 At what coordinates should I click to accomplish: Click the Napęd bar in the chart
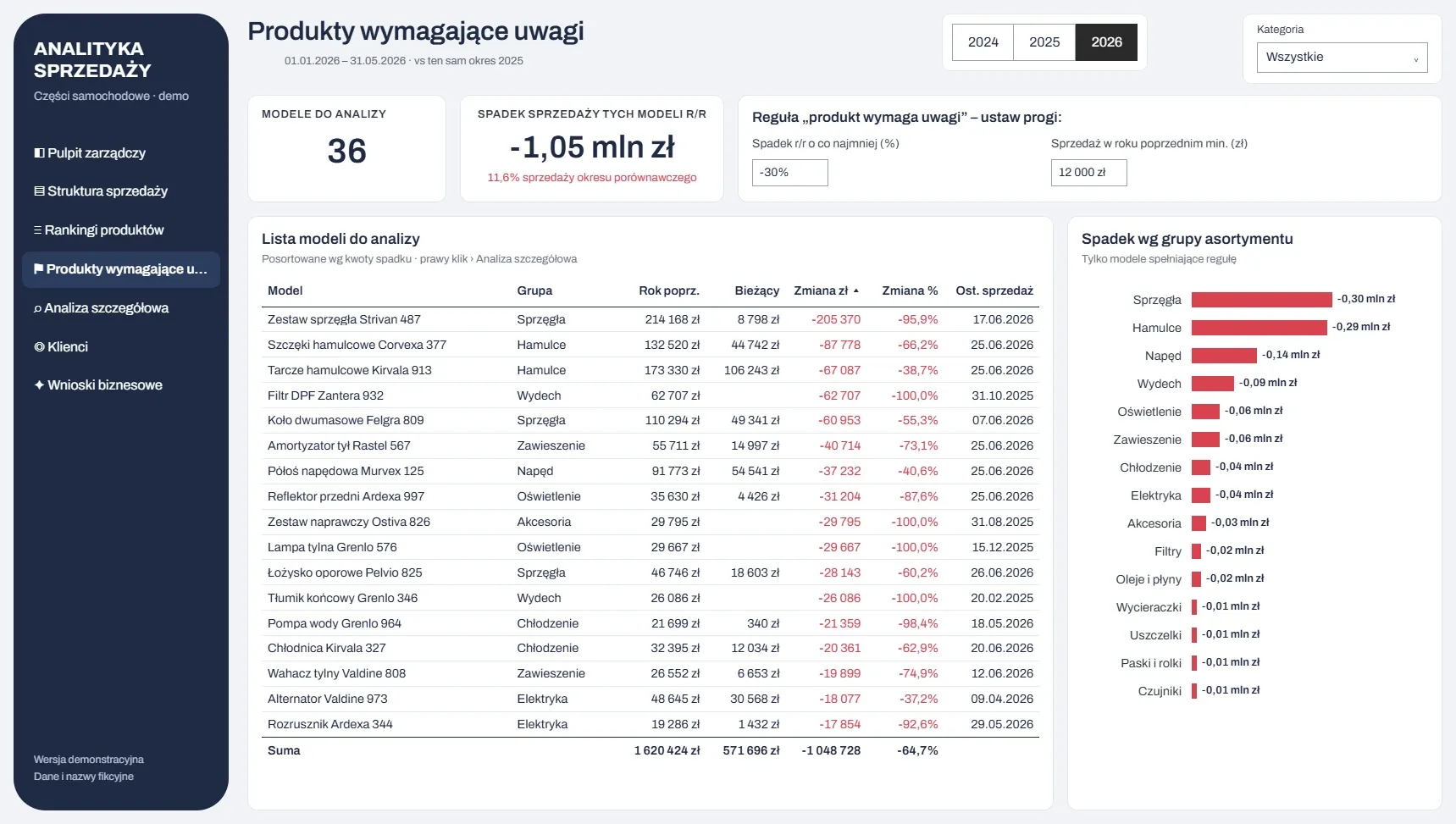pos(1224,356)
